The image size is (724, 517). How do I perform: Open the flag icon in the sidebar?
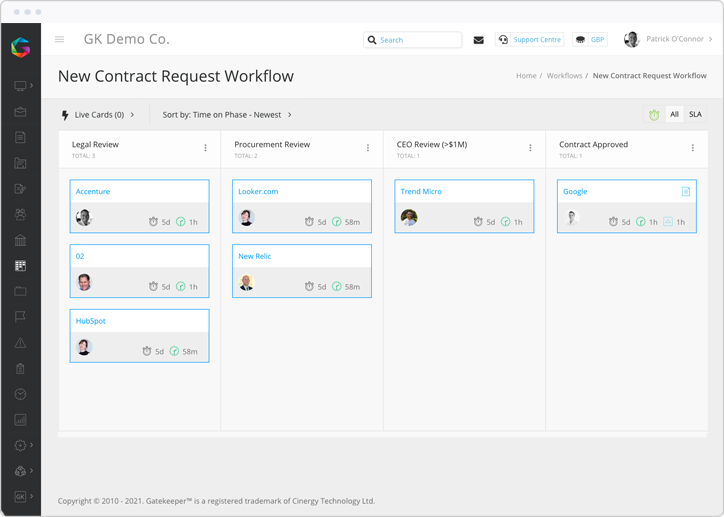pyautogui.click(x=20, y=317)
